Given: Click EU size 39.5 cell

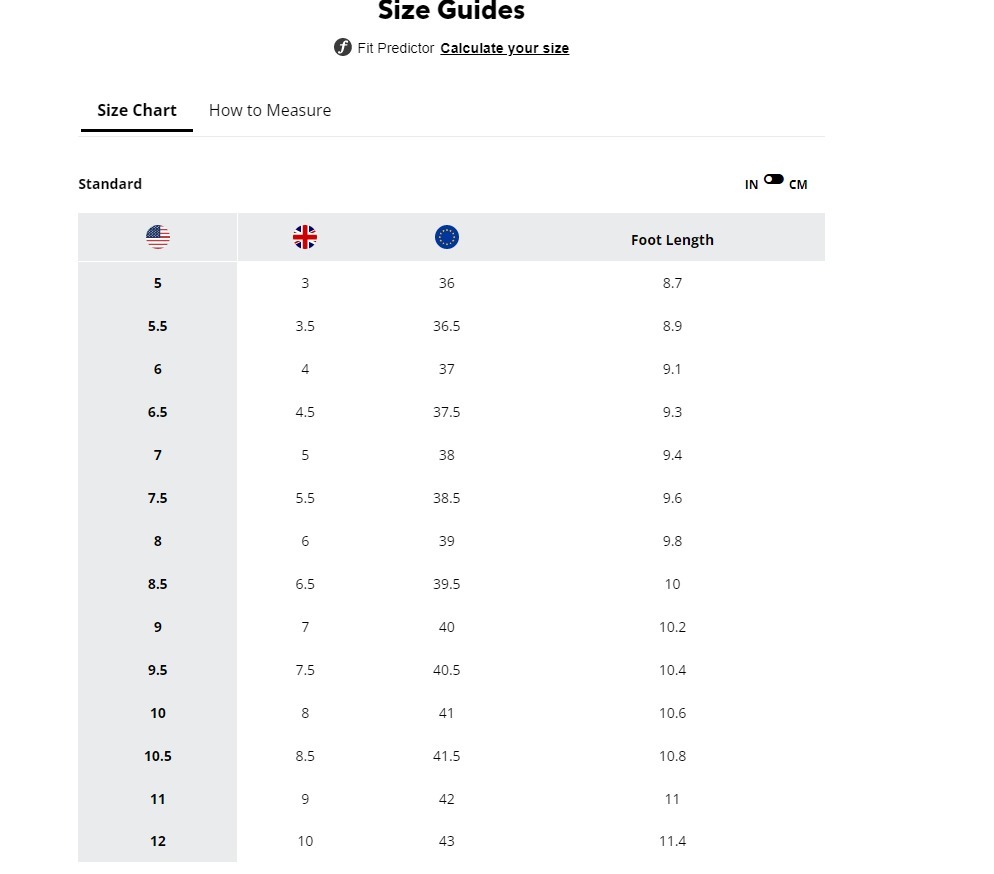Looking at the screenshot, I should coord(447,584).
